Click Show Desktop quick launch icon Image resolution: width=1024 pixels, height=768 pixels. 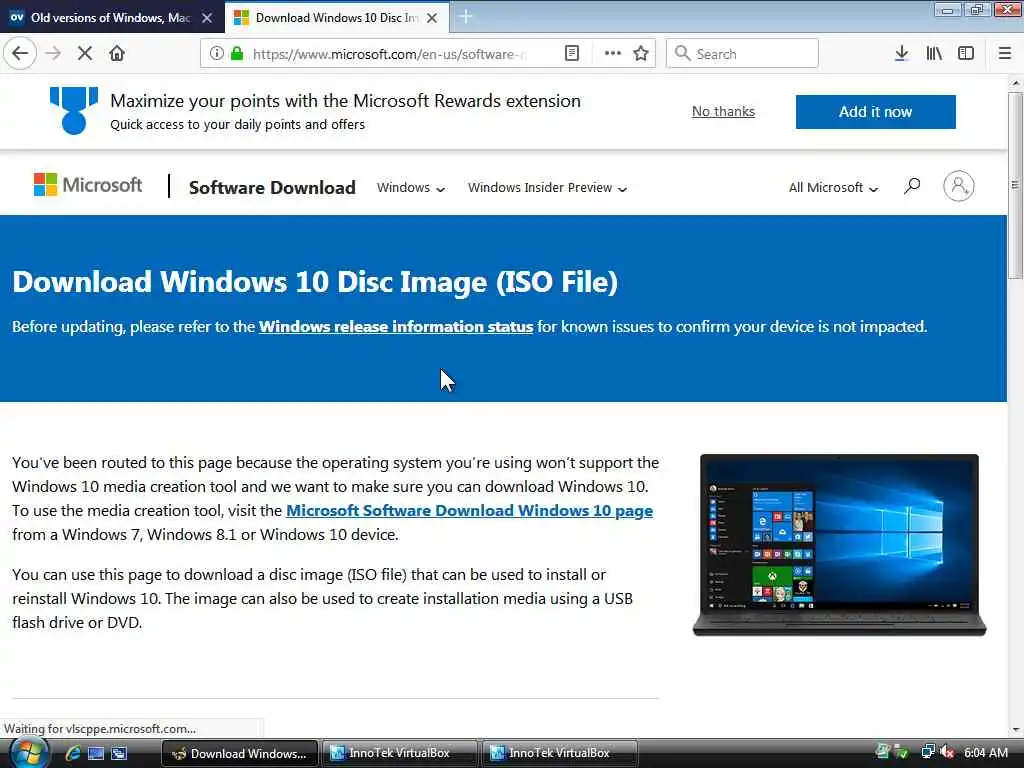click(96, 754)
